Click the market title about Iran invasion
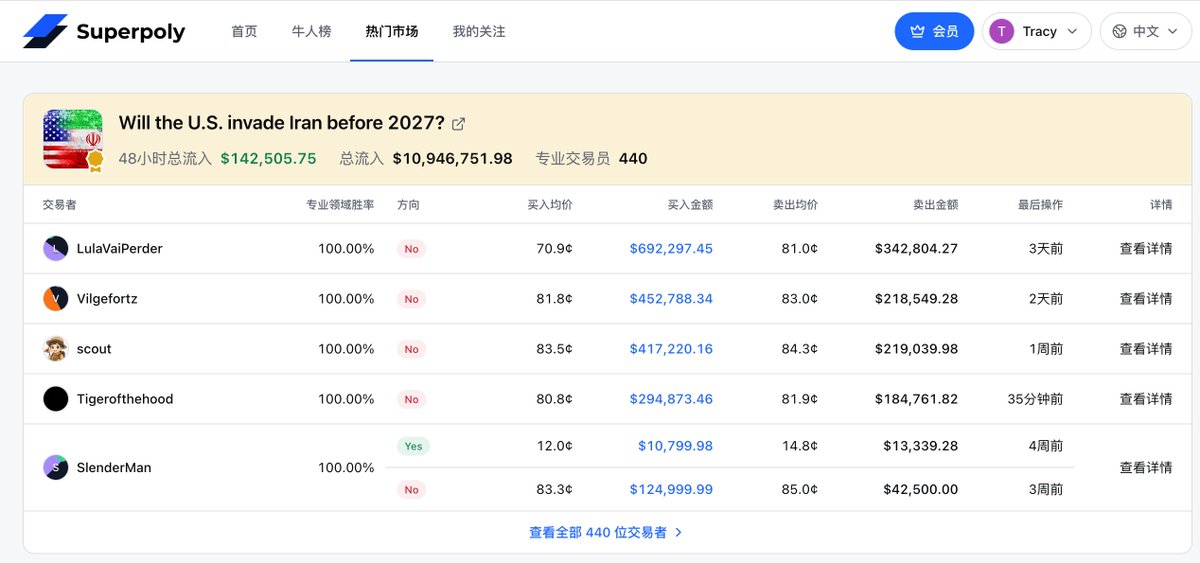Image resolution: width=1200 pixels, height=563 pixels. click(282, 123)
